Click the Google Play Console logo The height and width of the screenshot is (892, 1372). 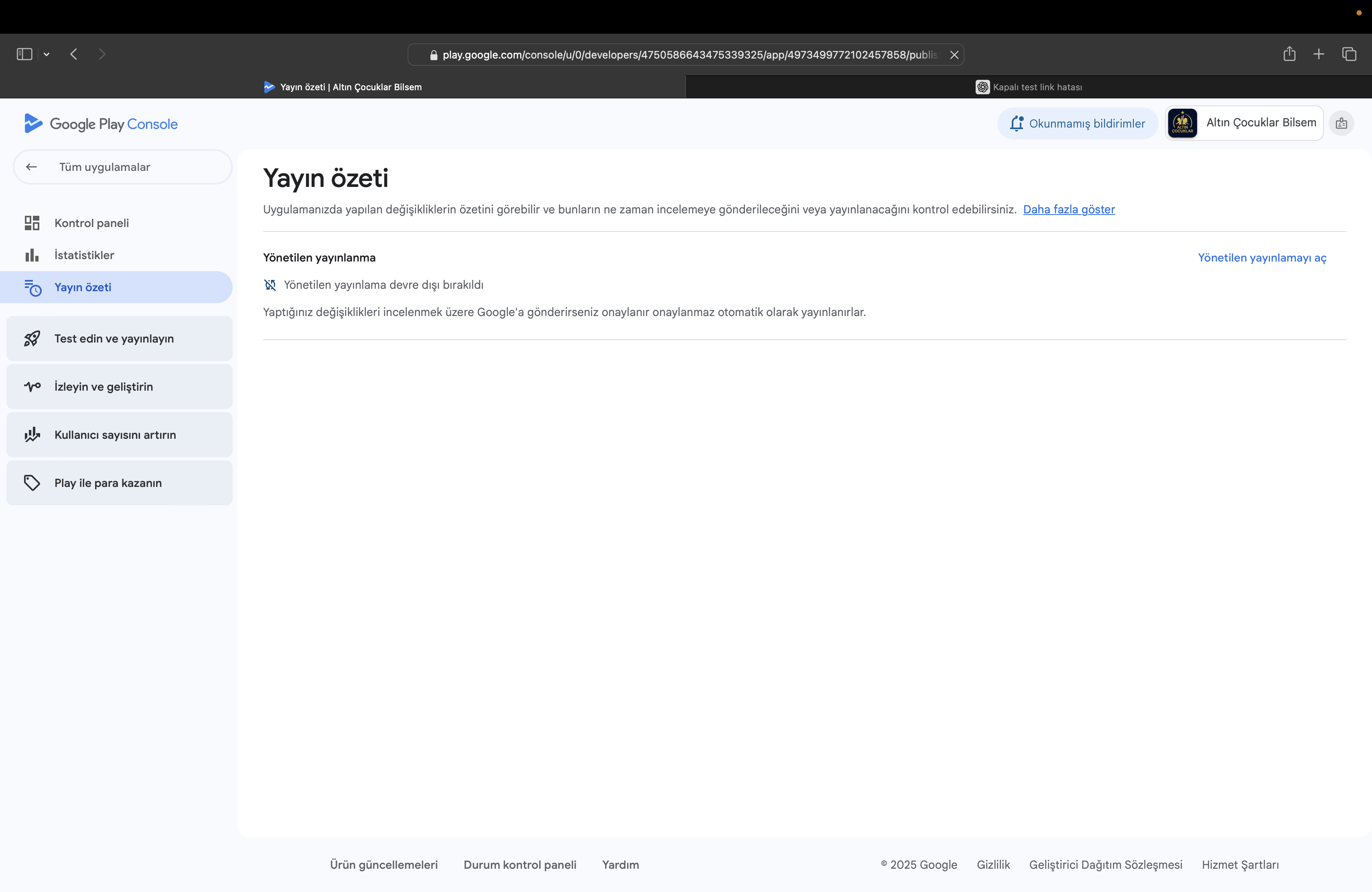(x=101, y=124)
